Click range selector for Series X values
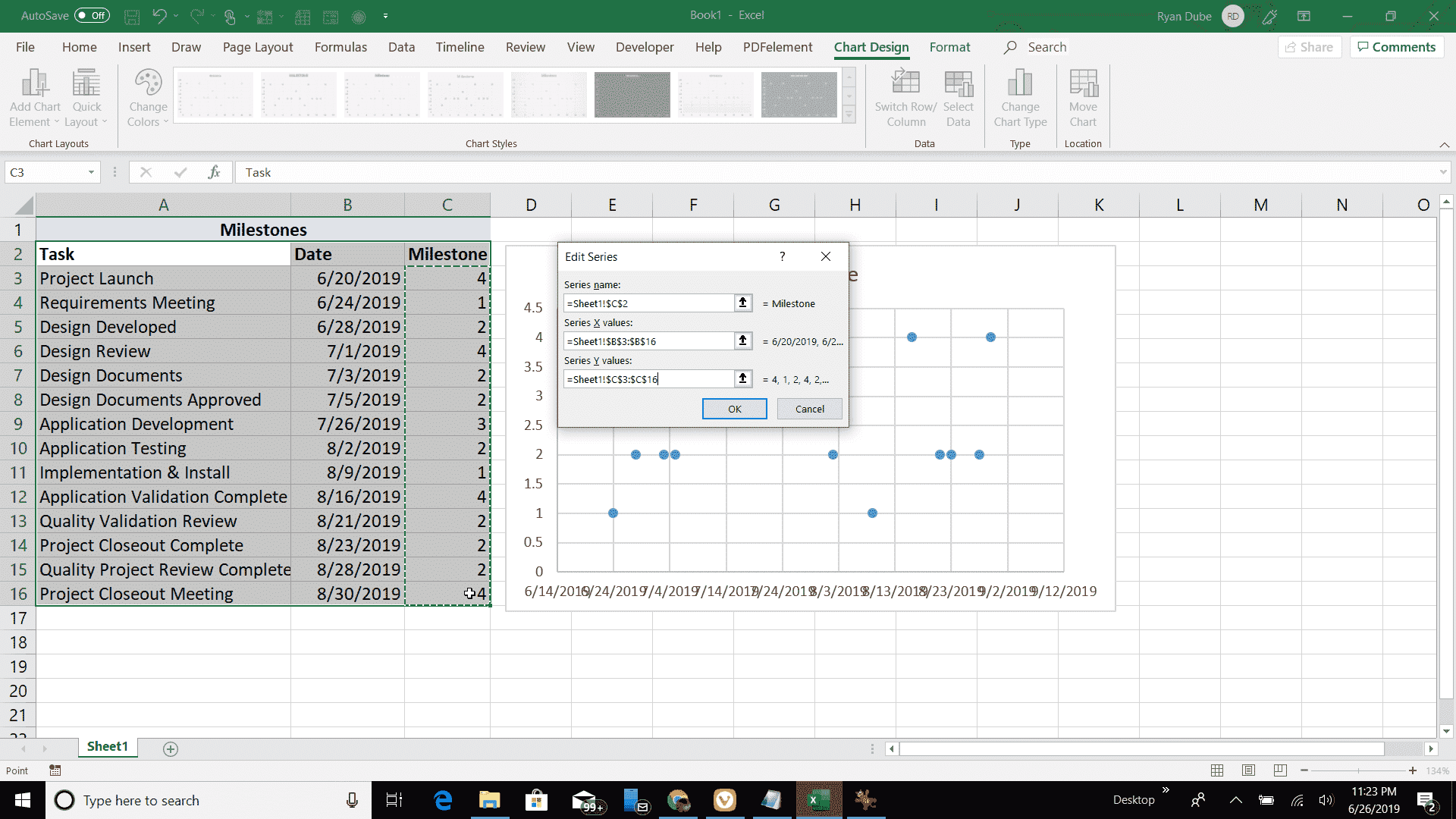Viewport: 1456px width, 819px height. coord(742,341)
